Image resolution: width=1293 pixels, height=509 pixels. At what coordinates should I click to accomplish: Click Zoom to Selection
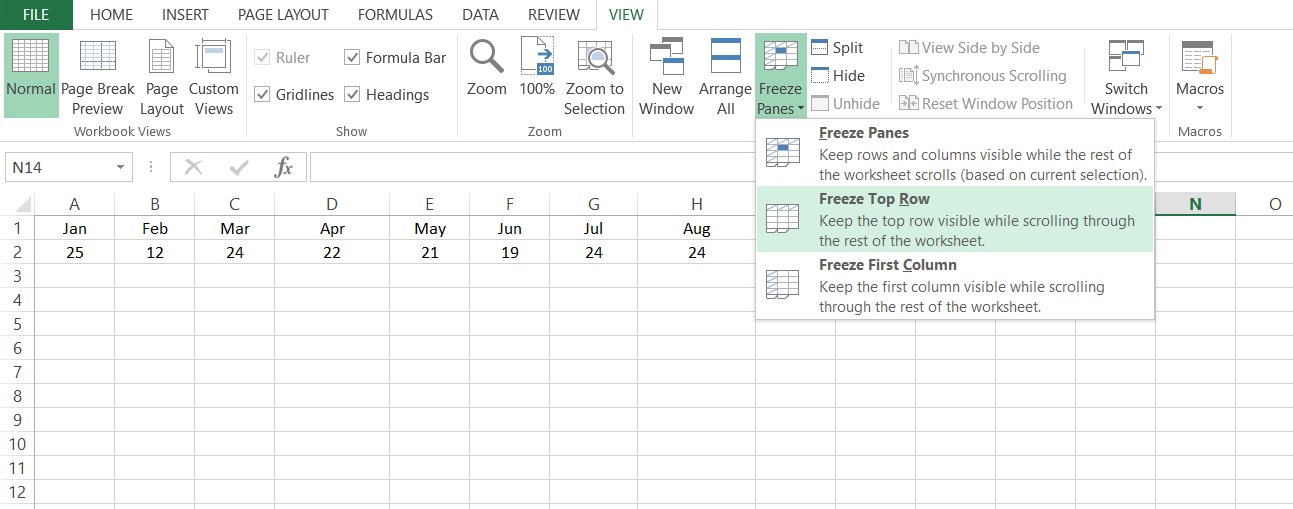click(594, 76)
